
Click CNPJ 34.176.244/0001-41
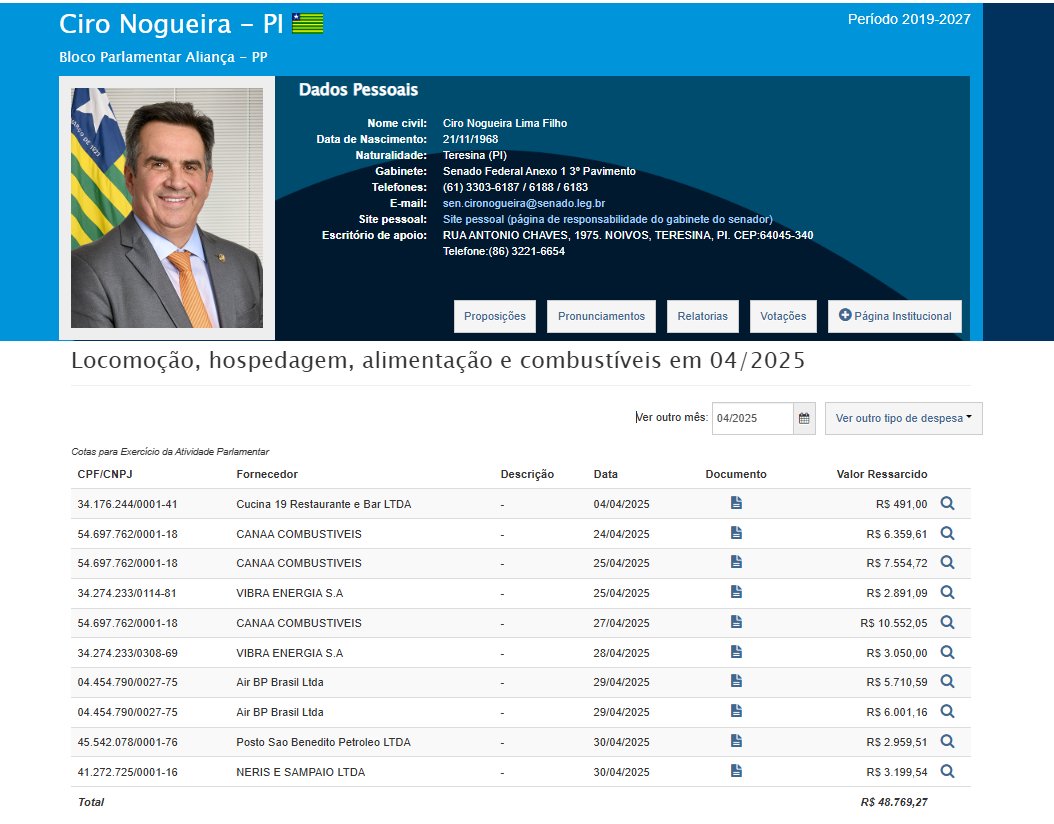[x=128, y=504]
